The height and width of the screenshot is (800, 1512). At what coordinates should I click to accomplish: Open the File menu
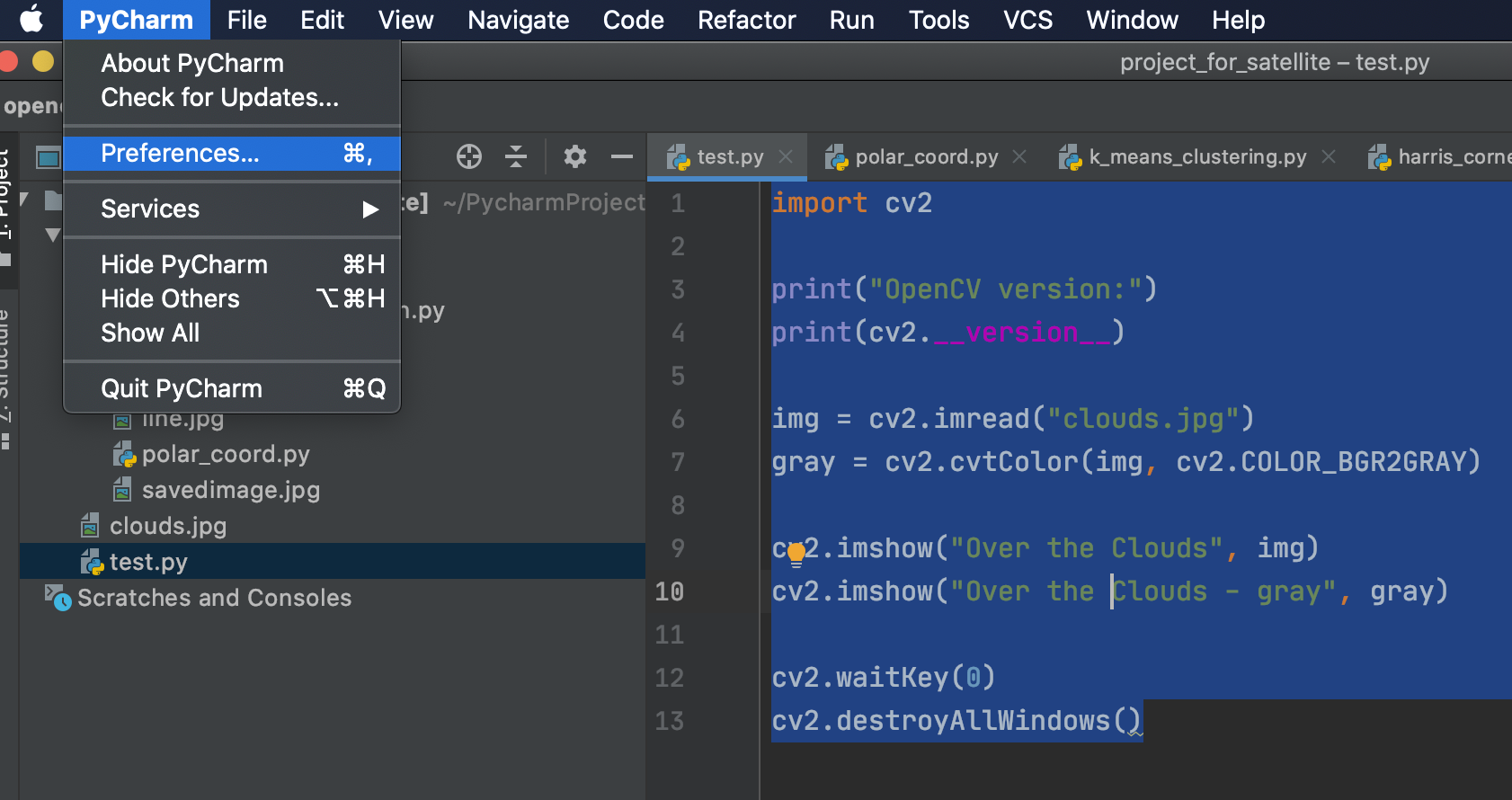tap(246, 20)
